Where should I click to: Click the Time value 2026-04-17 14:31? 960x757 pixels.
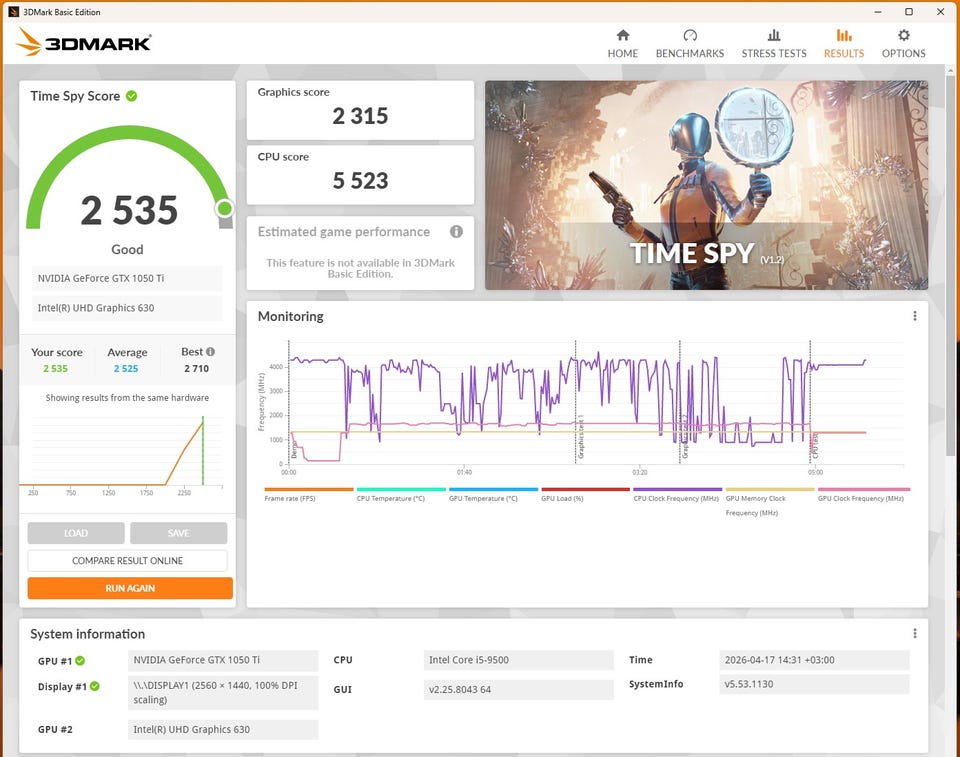click(814, 660)
